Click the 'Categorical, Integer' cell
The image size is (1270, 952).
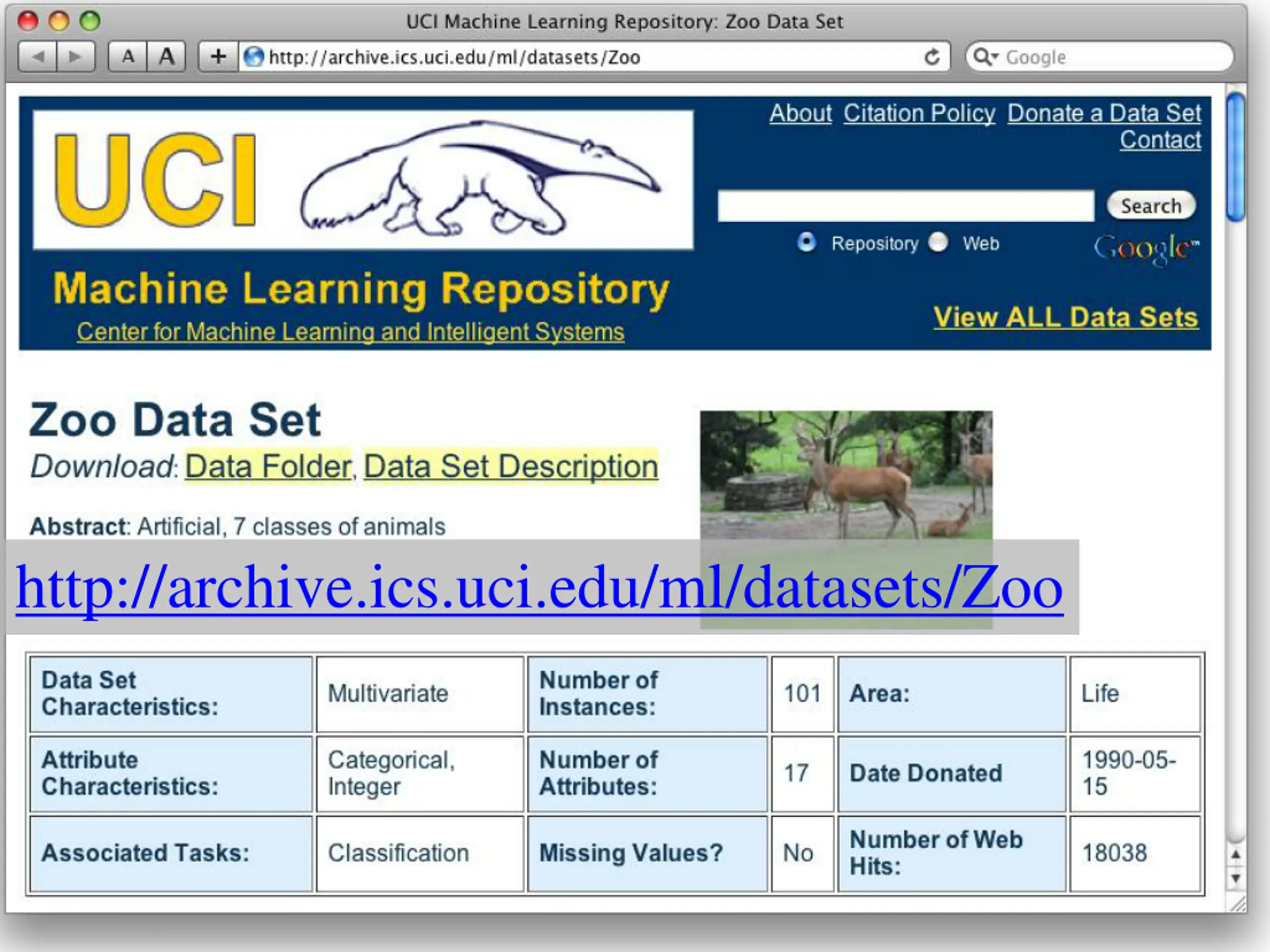coord(420,773)
